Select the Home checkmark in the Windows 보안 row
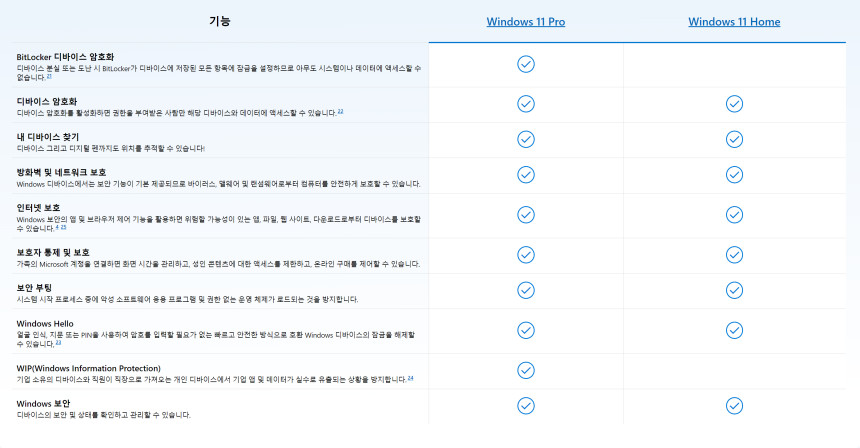This screenshot has height=448, width=860. [x=734, y=405]
